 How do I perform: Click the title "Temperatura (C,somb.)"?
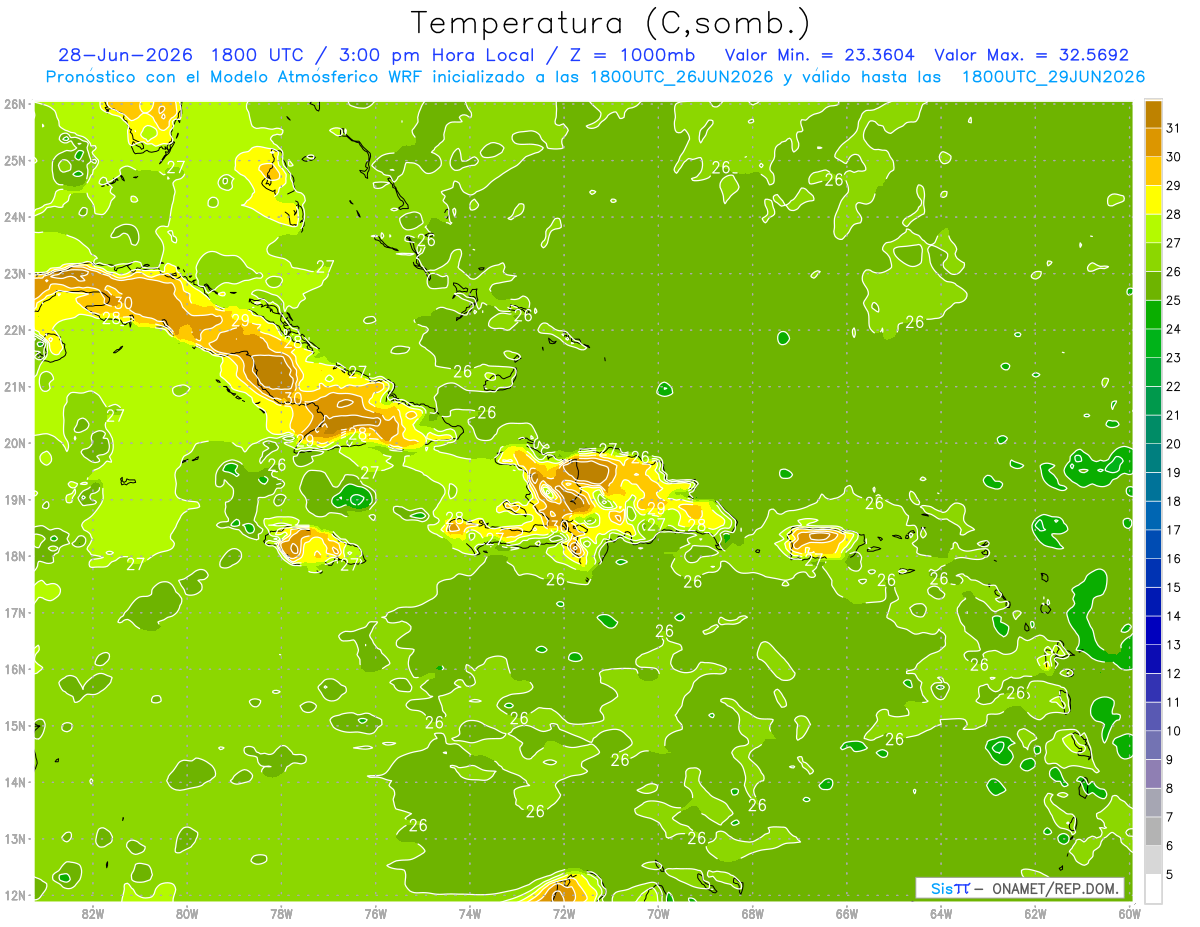click(611, 24)
